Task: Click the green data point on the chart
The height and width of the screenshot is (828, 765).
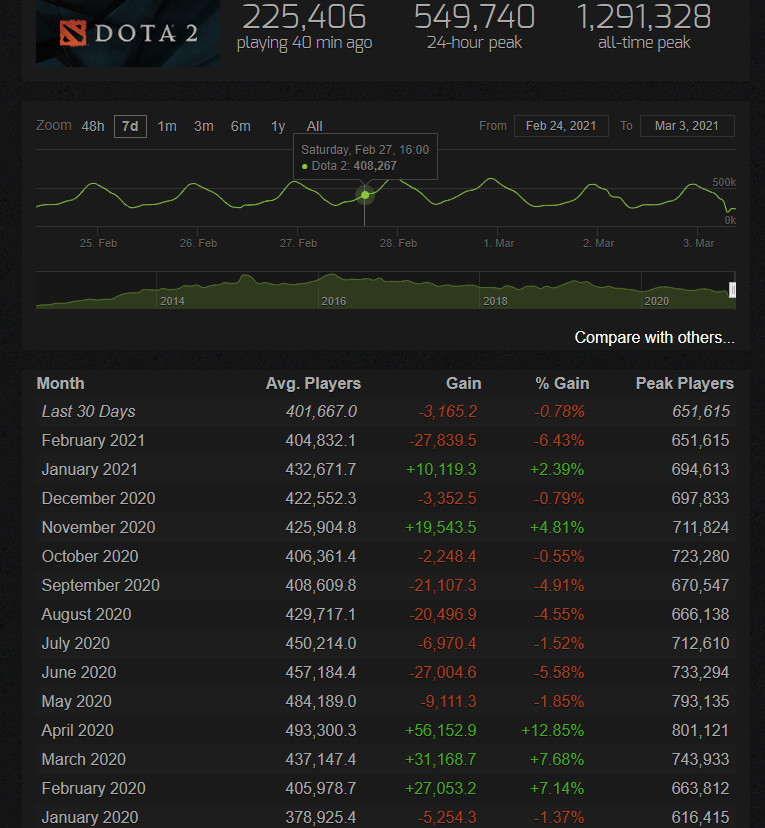Action: click(365, 195)
